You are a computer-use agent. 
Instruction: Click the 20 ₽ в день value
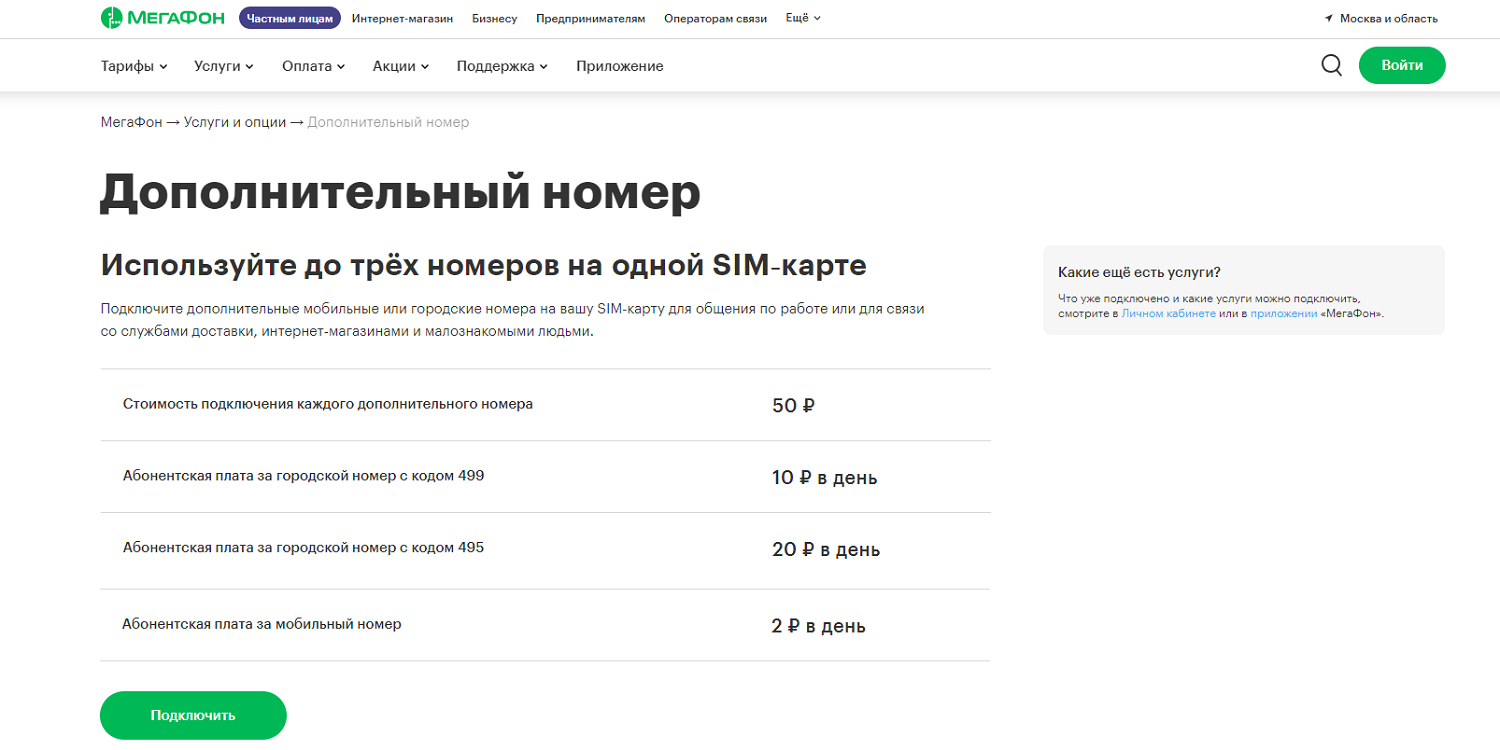point(826,550)
